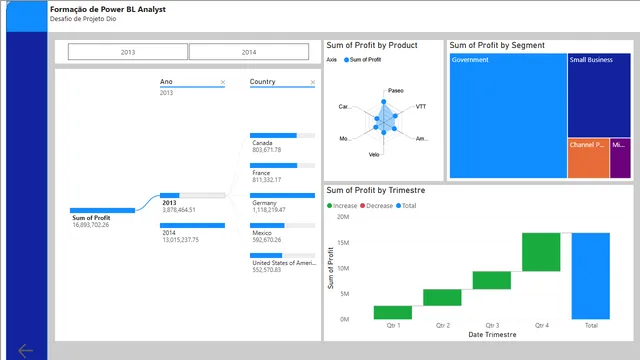Click the blue Total legend marker
Screen dimensions: 640x360
(398, 206)
